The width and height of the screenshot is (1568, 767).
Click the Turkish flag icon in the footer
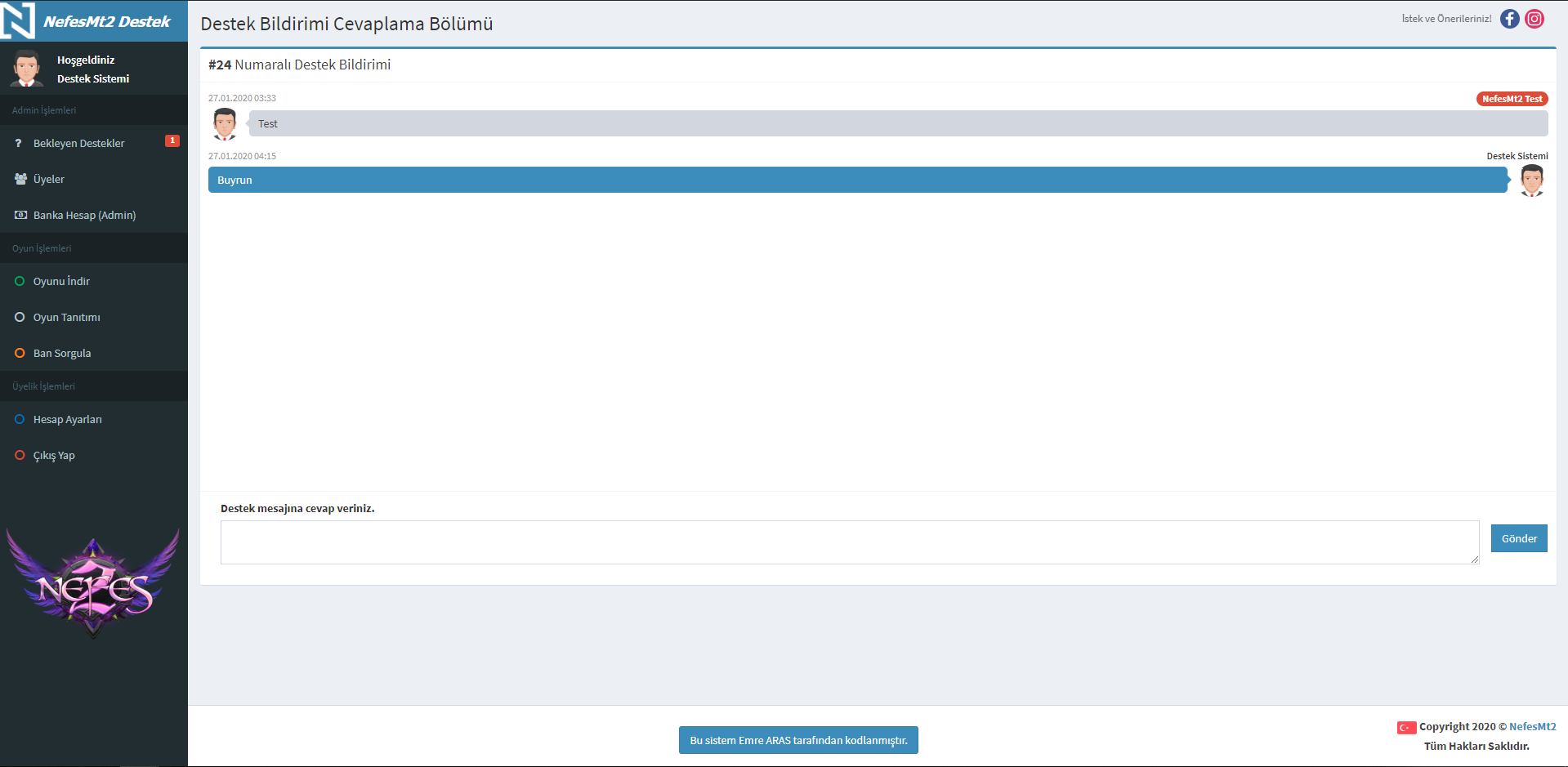1406,727
